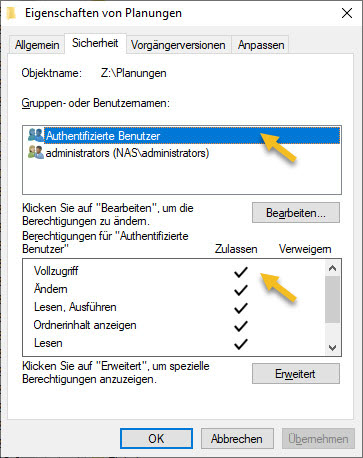
Task: Click the folder icon in the title bar
Action: (12, 13)
